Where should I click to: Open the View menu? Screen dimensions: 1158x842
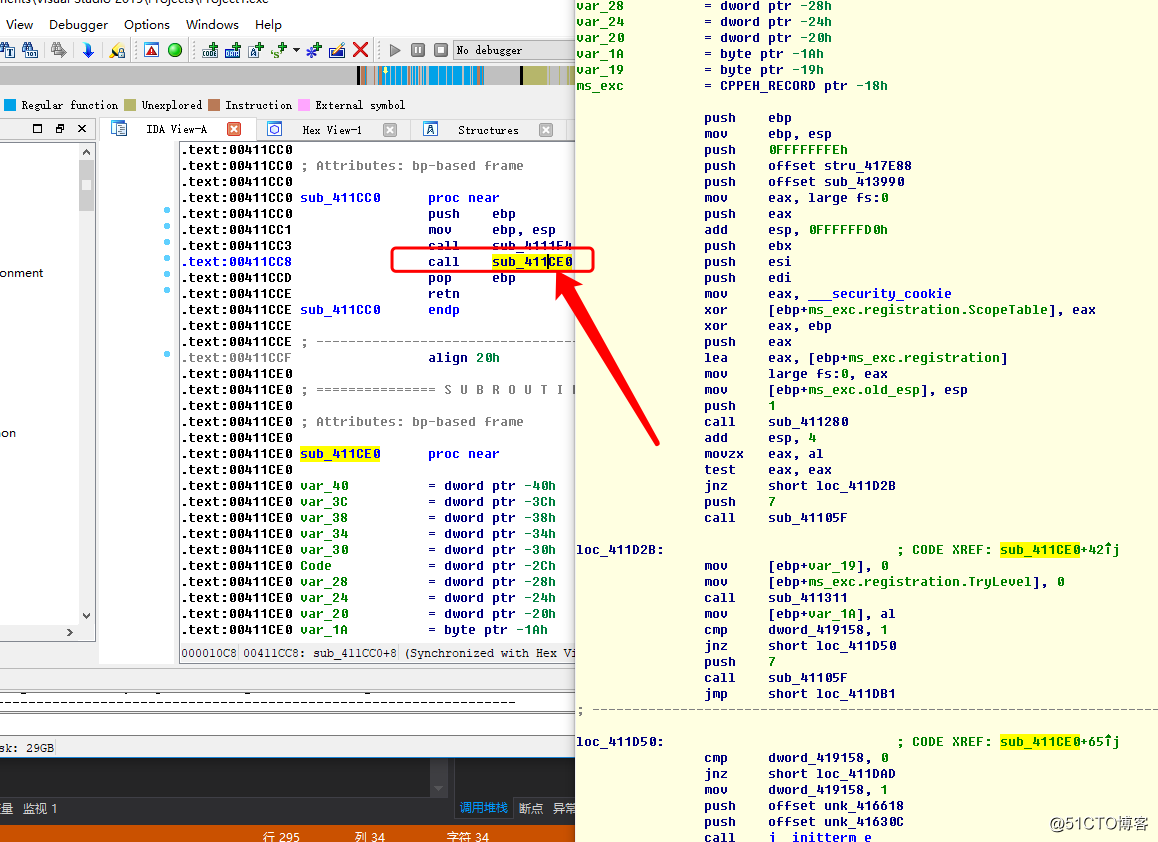pos(19,24)
